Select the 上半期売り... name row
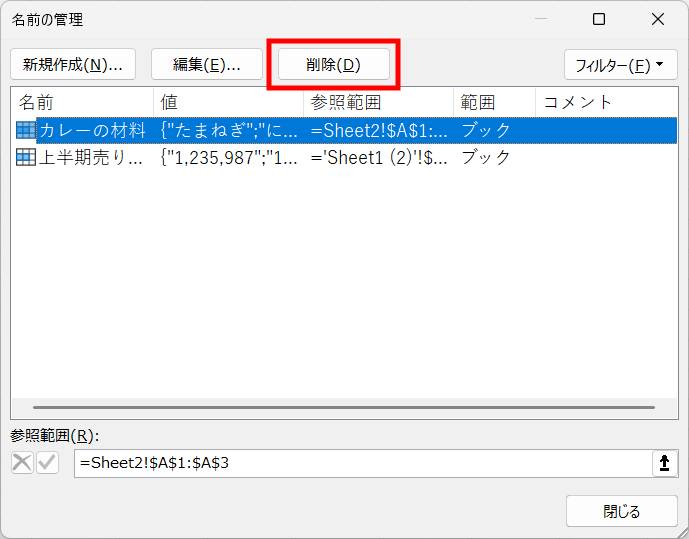Screen dimensions: 689x539 344,157
